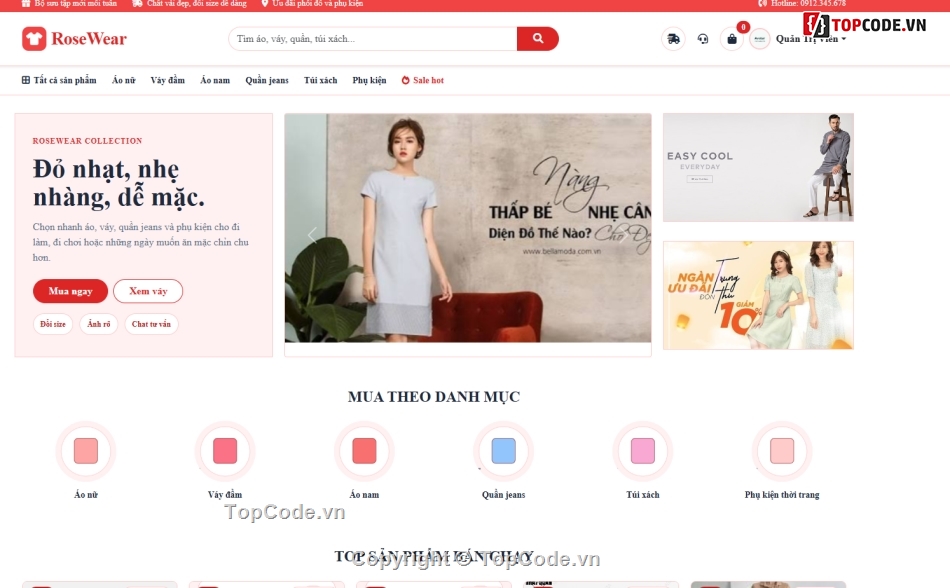Screen dimensions: 950x588
Task: Click the ROSEWEAR COLLECTION label
Action: [87, 141]
